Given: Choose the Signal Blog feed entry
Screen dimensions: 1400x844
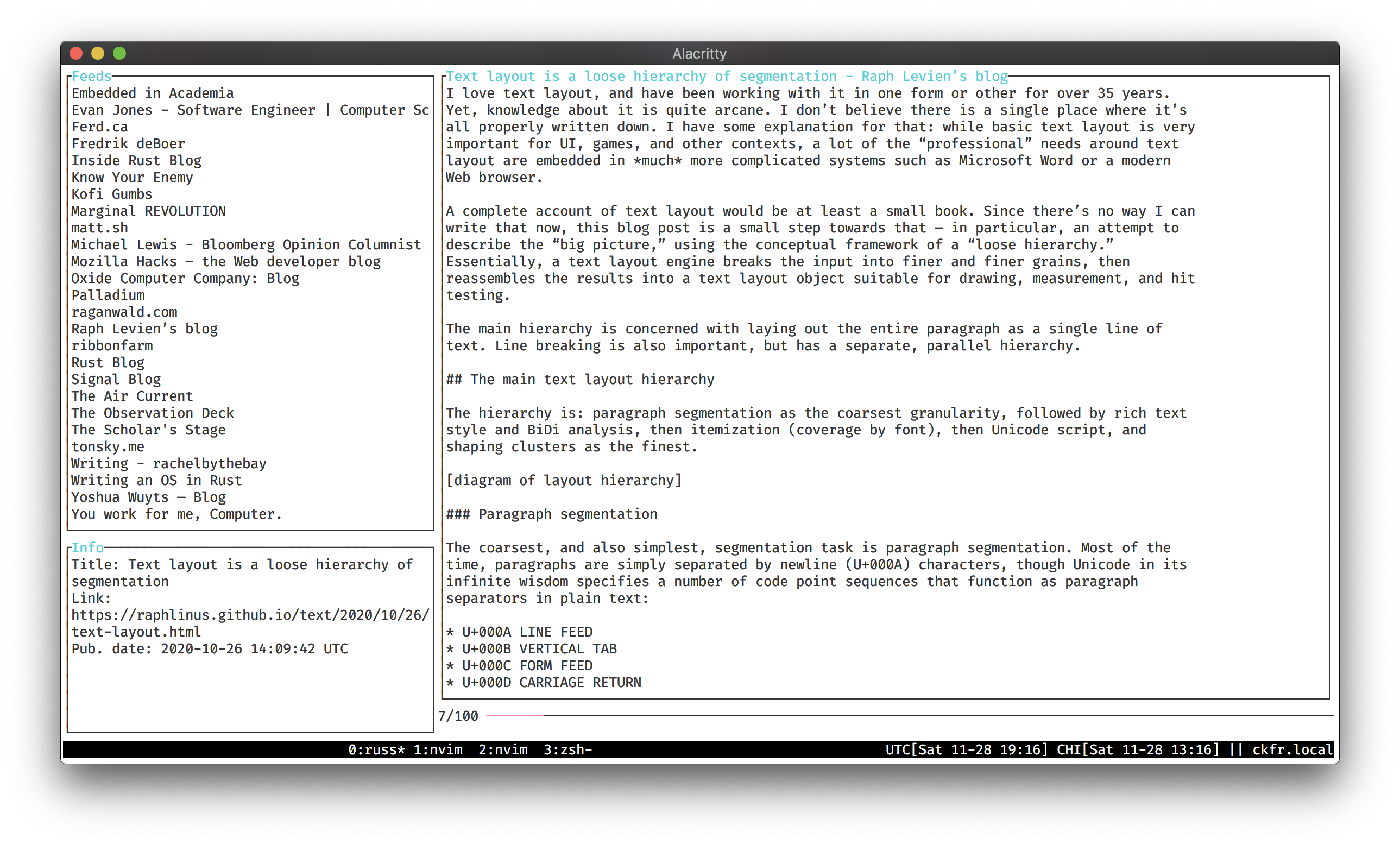Looking at the screenshot, I should 116,380.
